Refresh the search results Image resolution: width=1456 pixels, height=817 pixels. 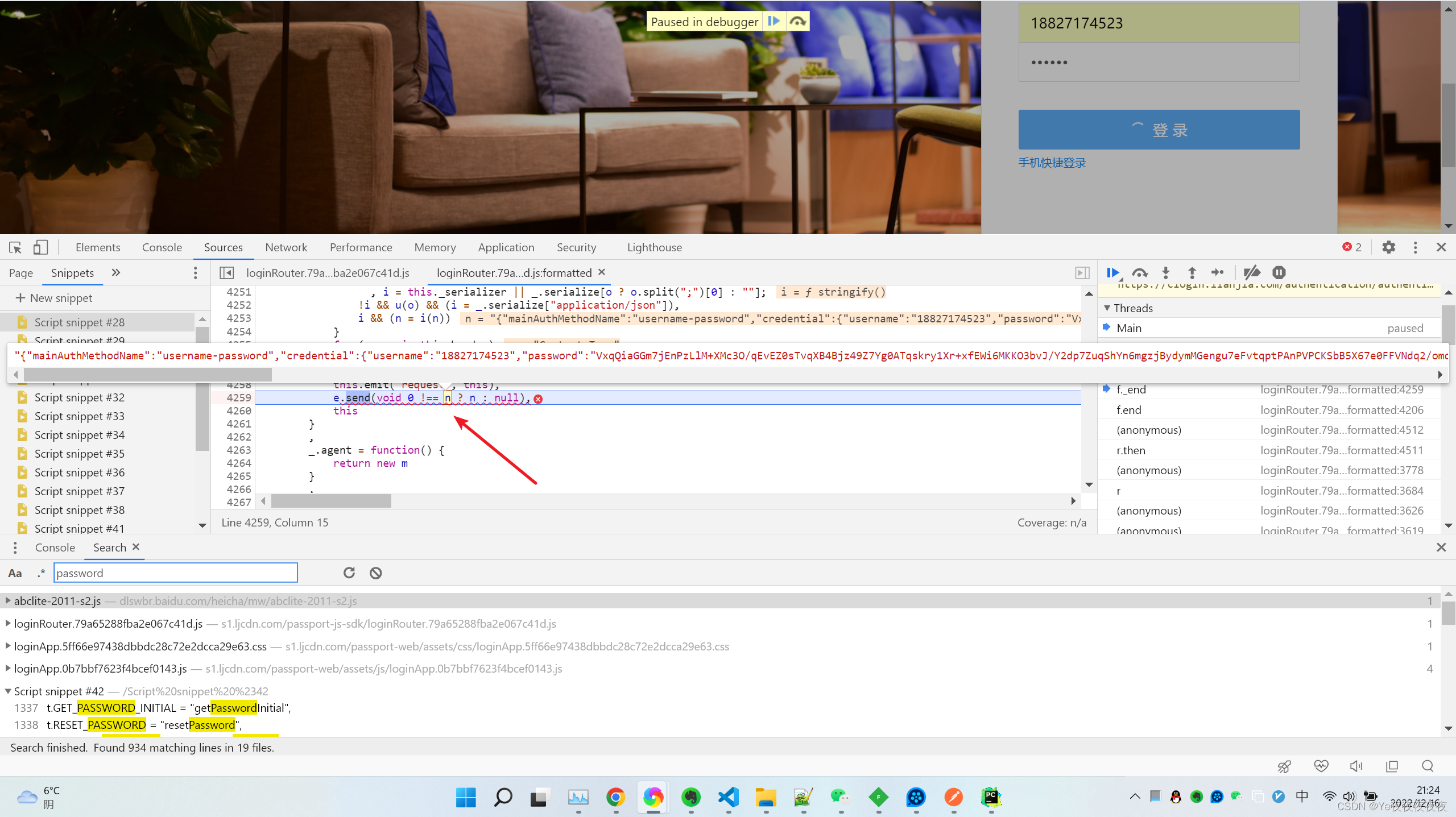pyautogui.click(x=349, y=573)
